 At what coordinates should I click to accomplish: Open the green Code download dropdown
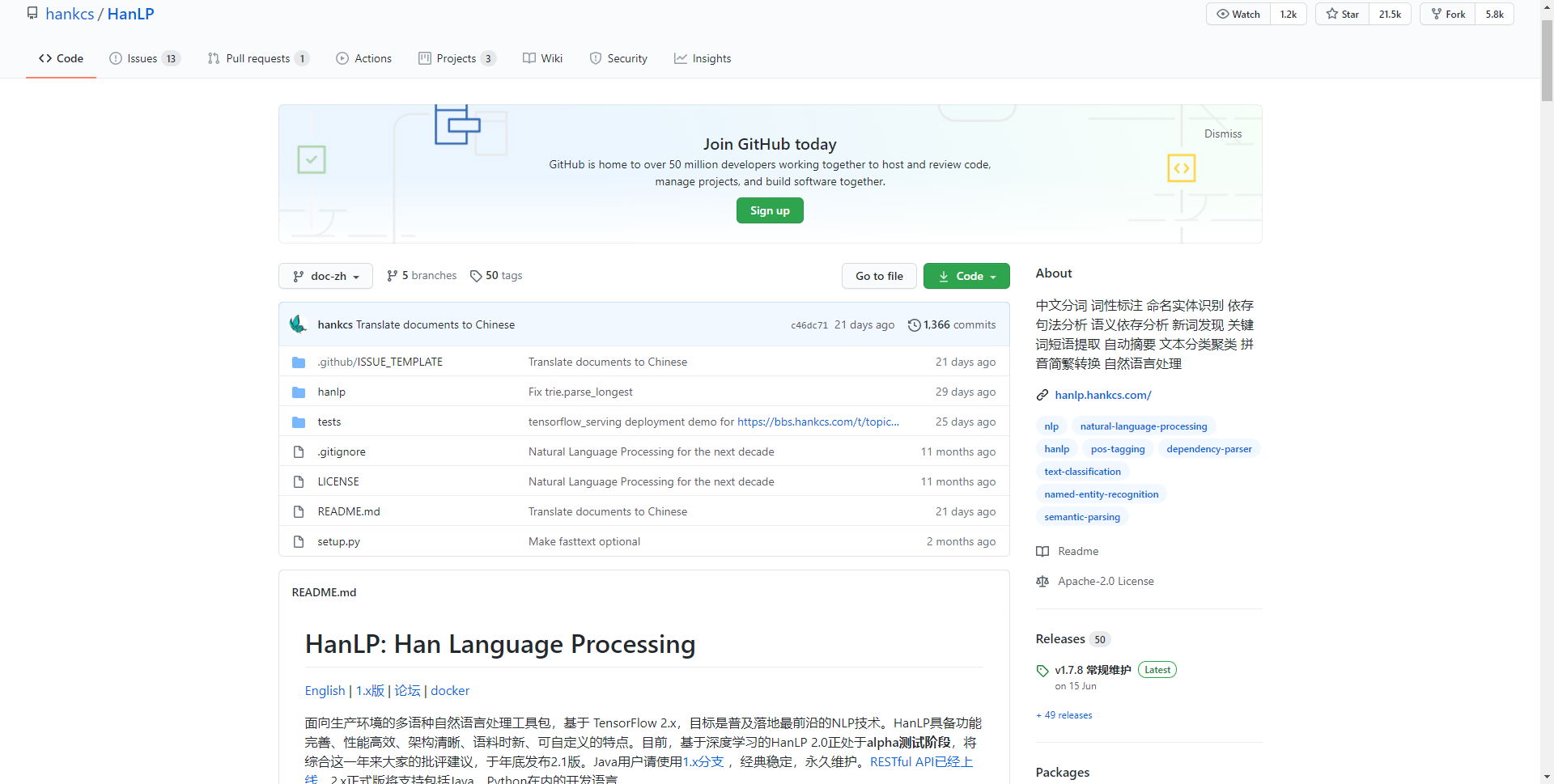point(966,276)
